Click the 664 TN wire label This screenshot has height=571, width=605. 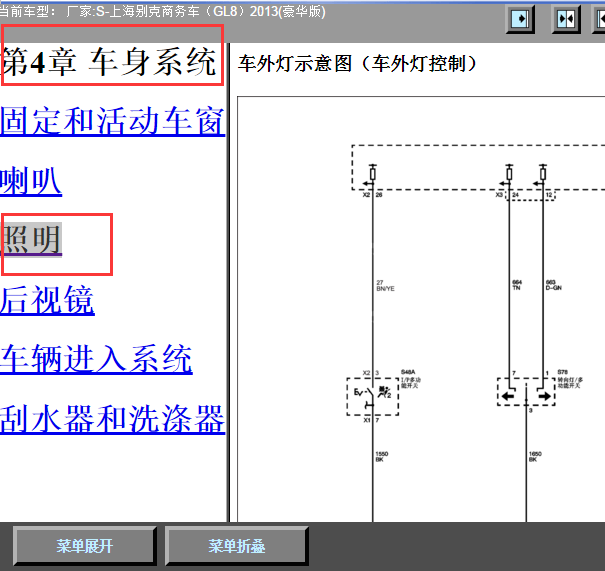pyautogui.click(x=517, y=285)
